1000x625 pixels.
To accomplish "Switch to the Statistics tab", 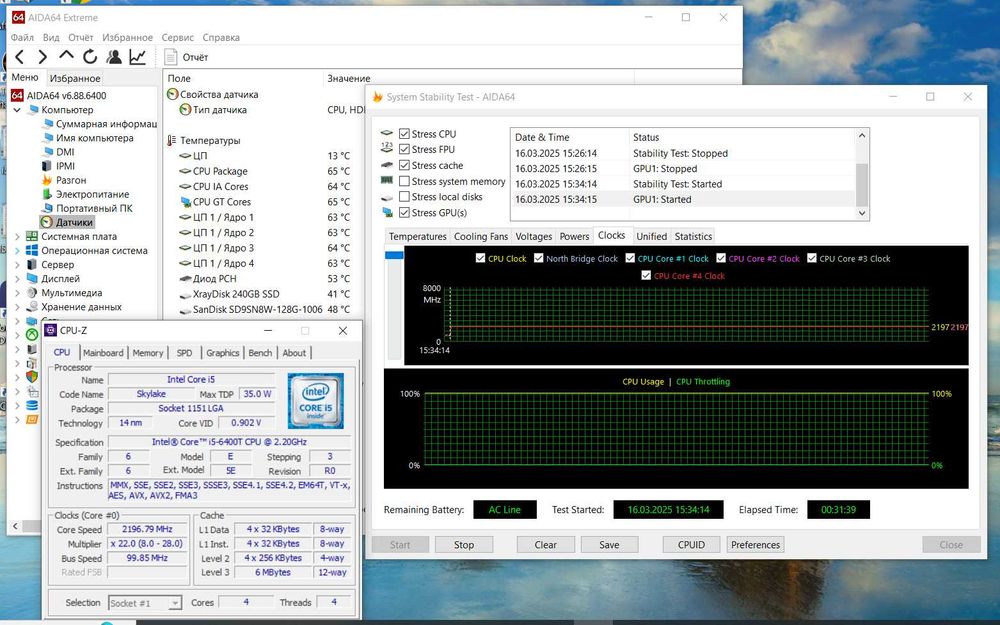I will coord(693,236).
